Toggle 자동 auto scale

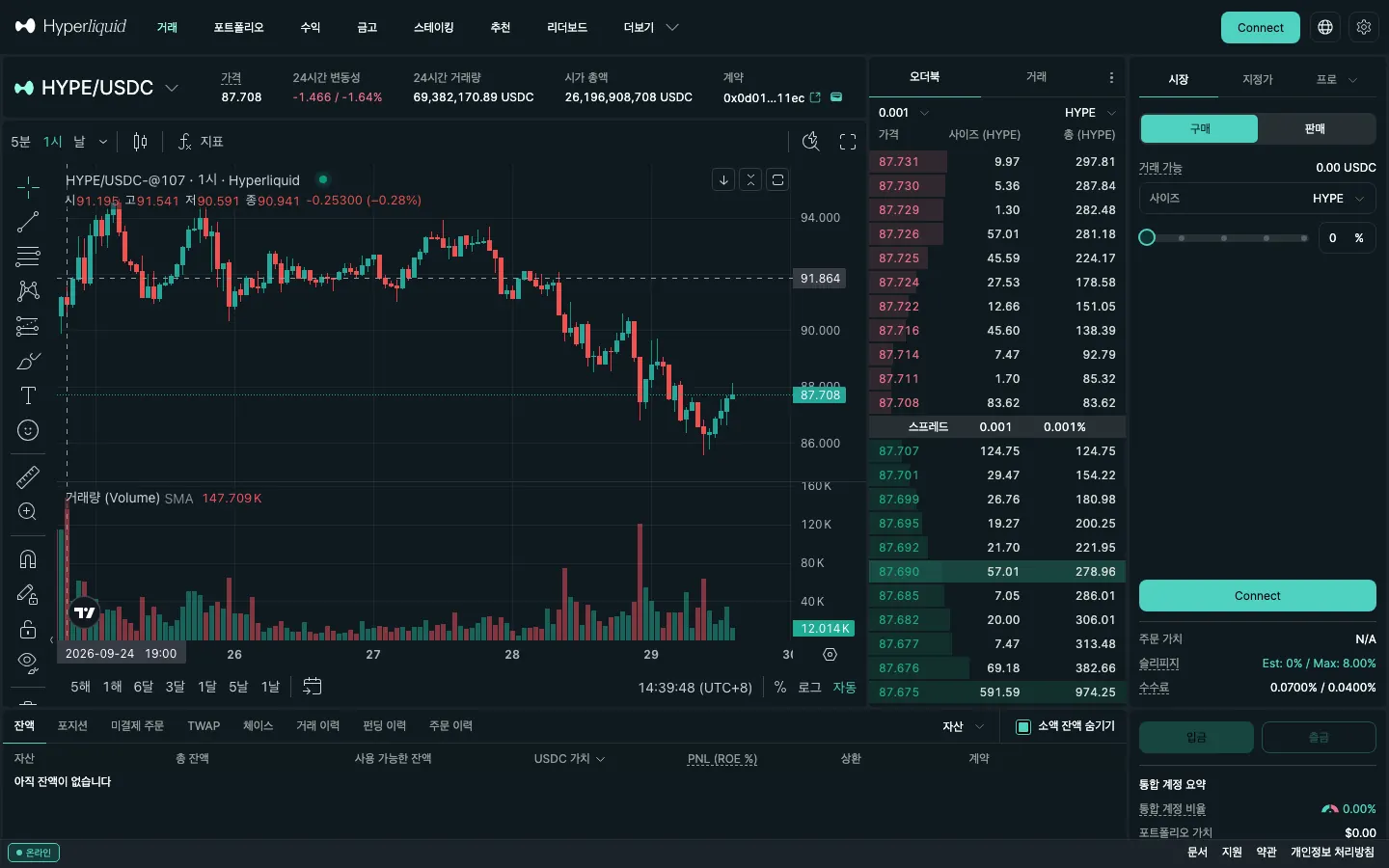pyautogui.click(x=845, y=687)
